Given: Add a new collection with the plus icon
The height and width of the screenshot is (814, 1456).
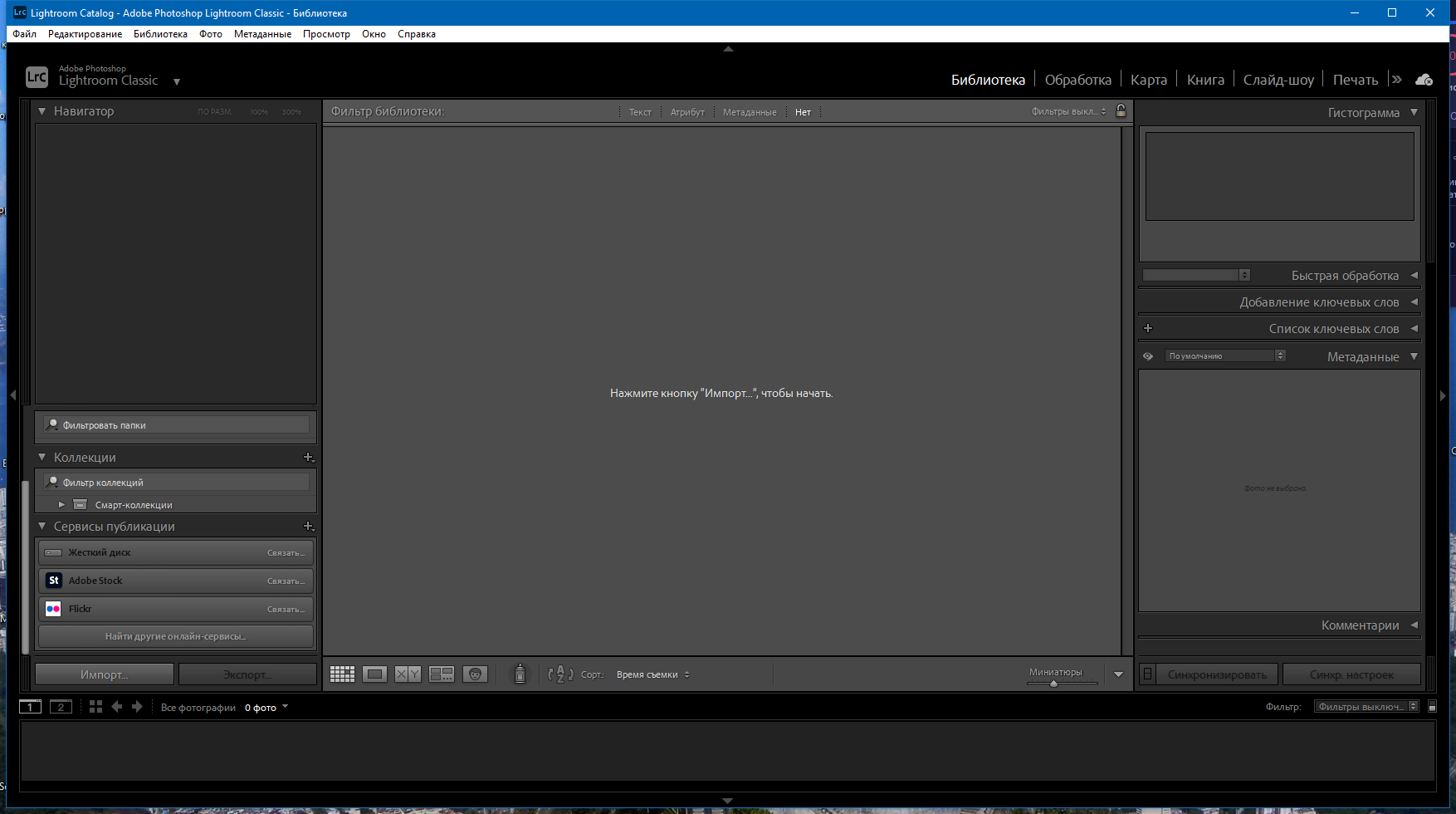Looking at the screenshot, I should coord(309,458).
